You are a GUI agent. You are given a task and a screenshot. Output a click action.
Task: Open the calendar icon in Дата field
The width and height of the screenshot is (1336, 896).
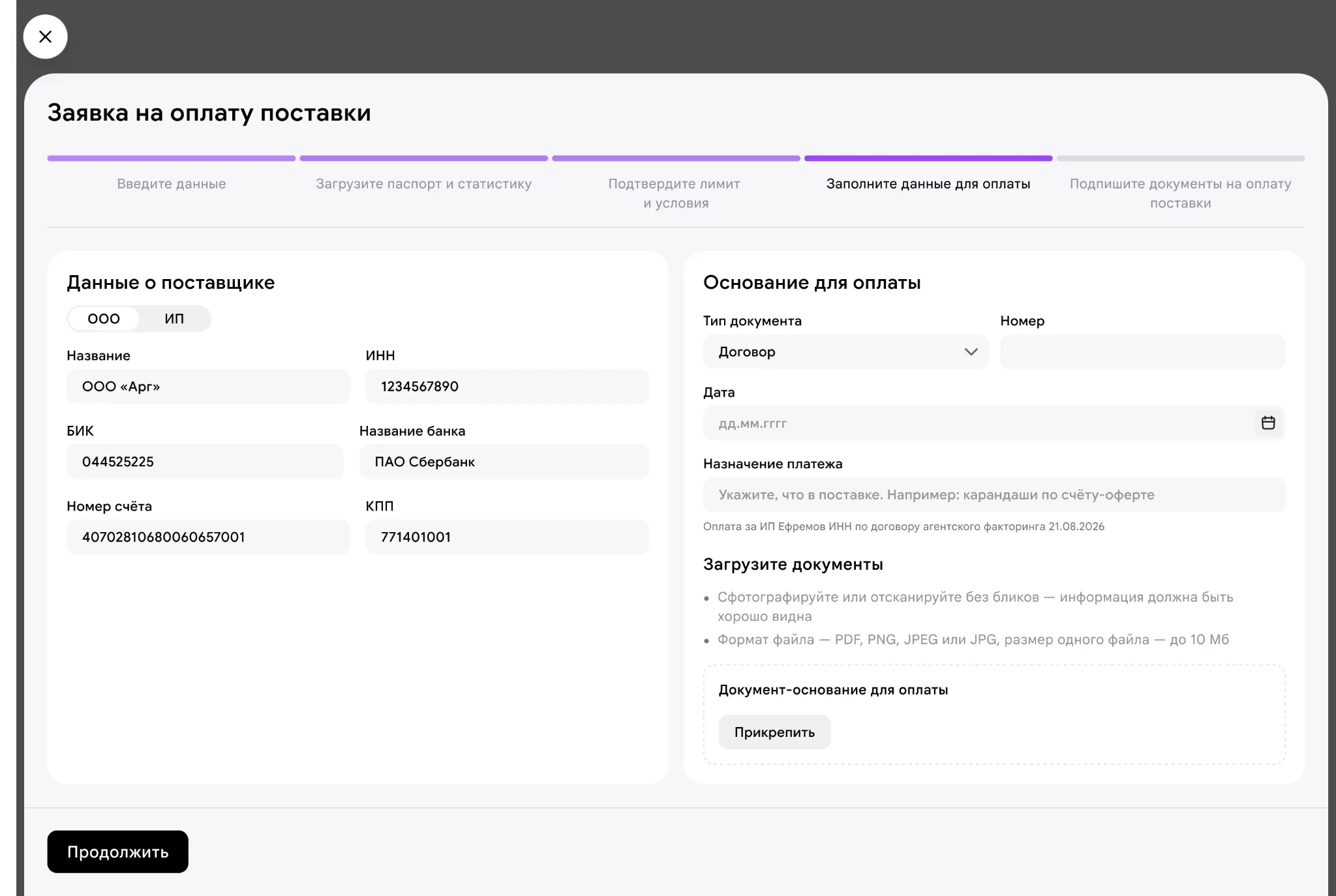click(1268, 423)
